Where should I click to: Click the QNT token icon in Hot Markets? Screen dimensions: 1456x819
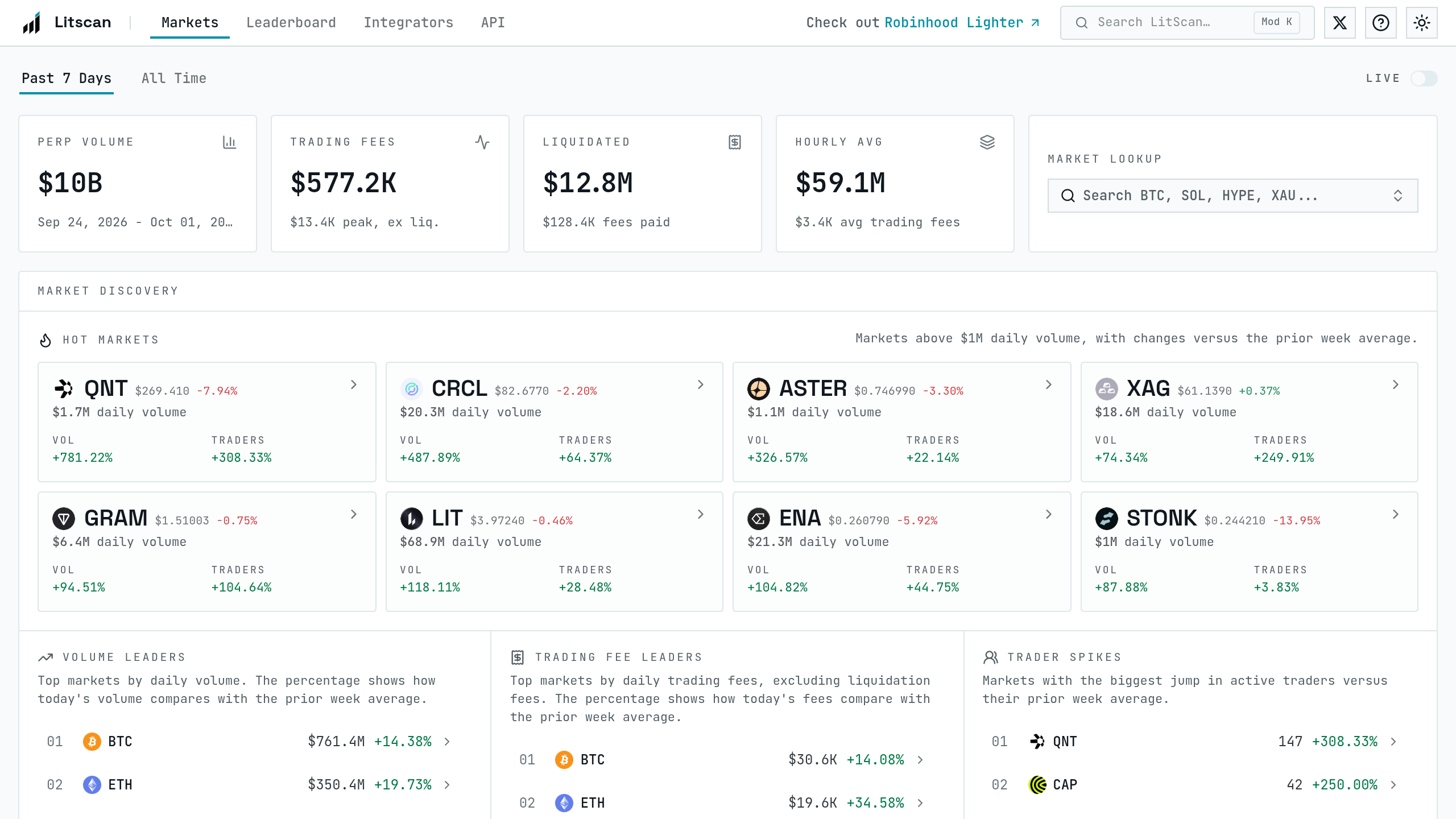64,389
